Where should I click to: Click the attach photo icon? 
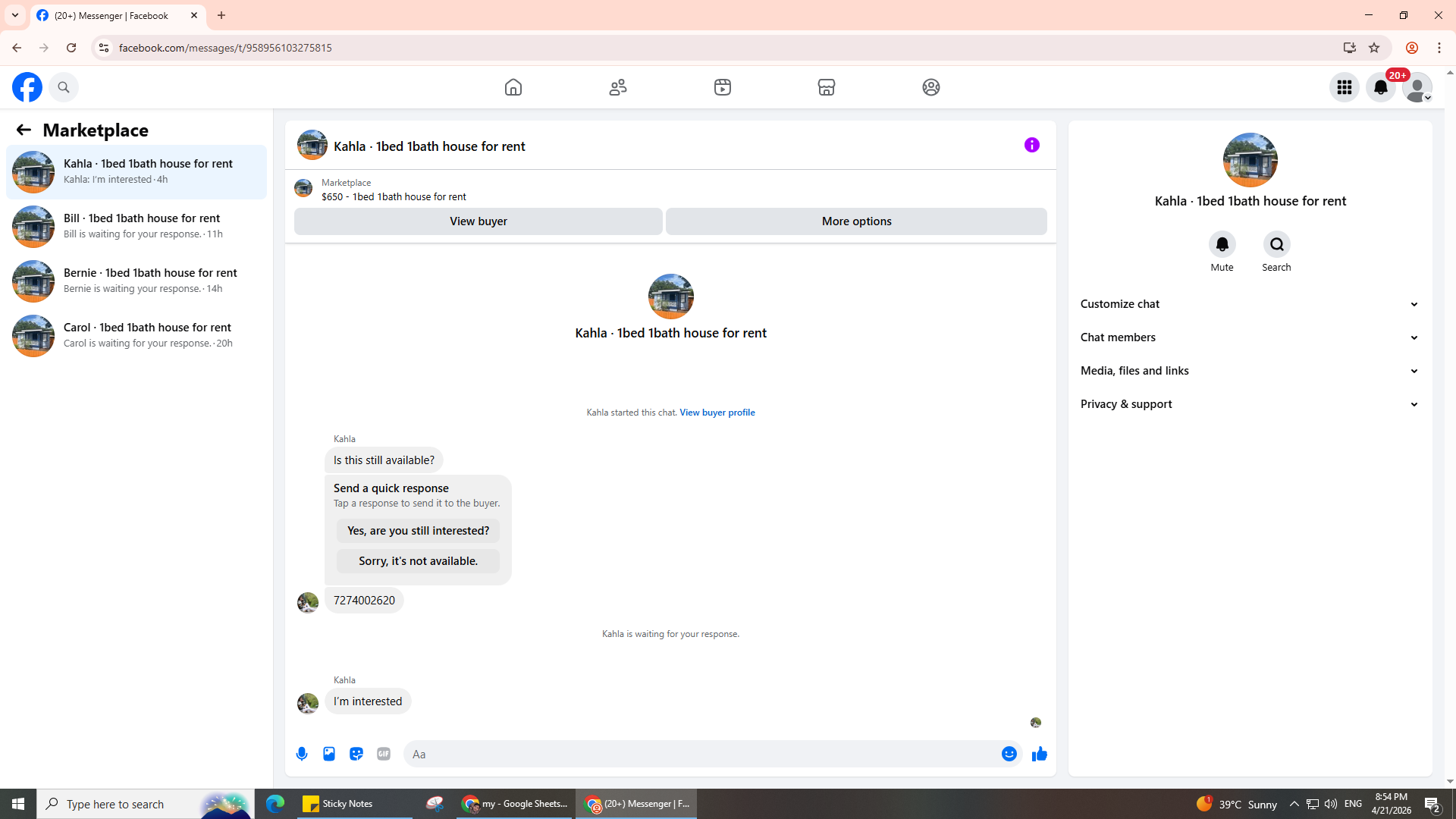[329, 754]
